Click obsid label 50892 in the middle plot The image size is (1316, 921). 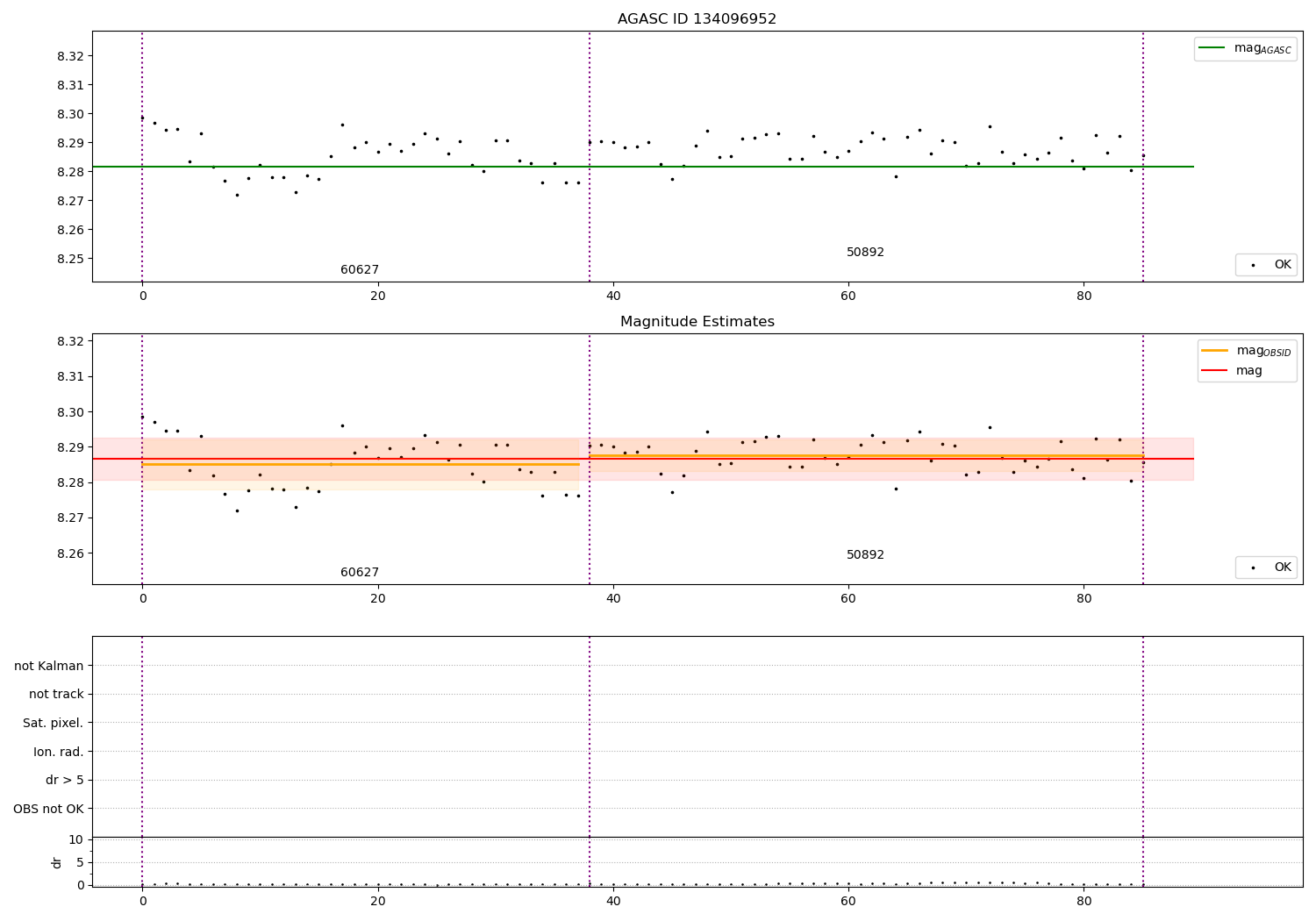coord(865,554)
